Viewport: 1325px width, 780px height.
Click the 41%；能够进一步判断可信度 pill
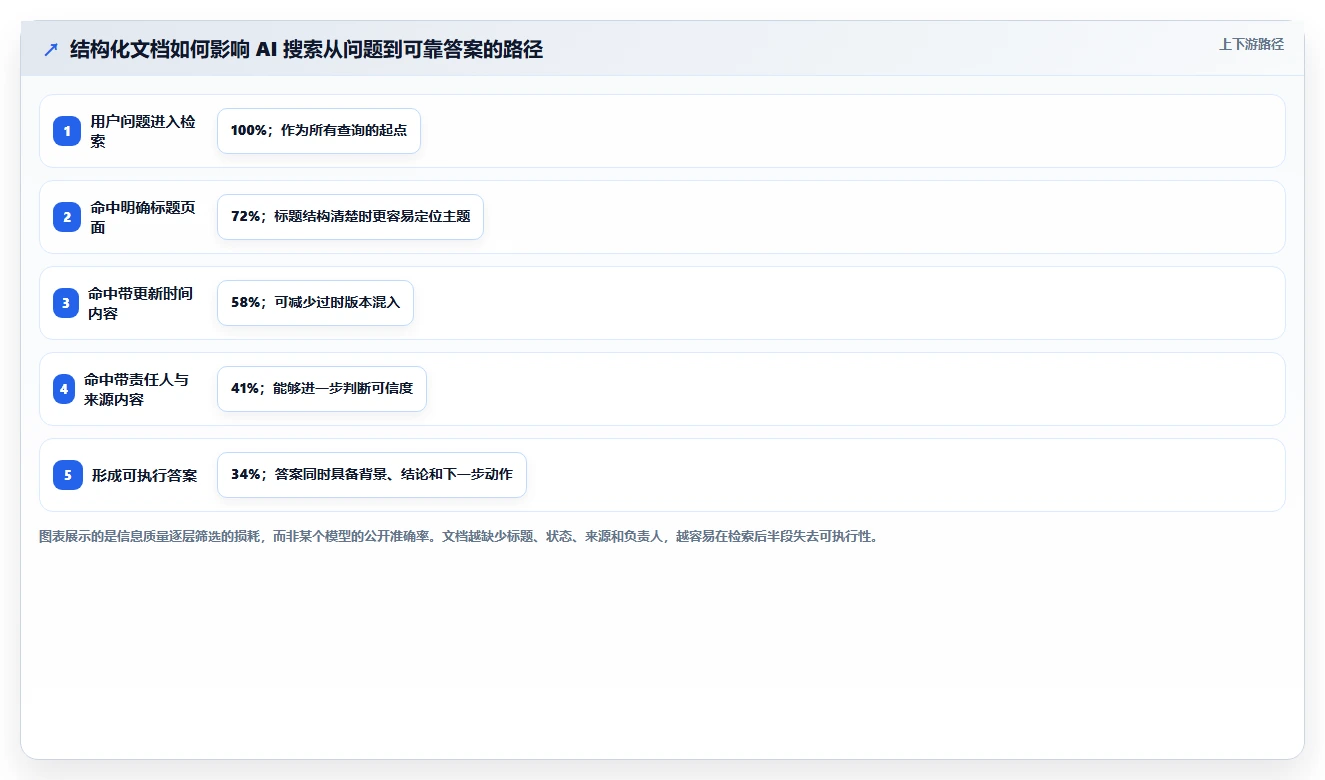coord(322,389)
